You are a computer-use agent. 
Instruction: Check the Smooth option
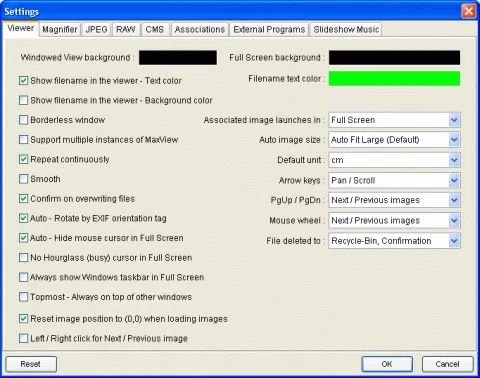[23, 179]
